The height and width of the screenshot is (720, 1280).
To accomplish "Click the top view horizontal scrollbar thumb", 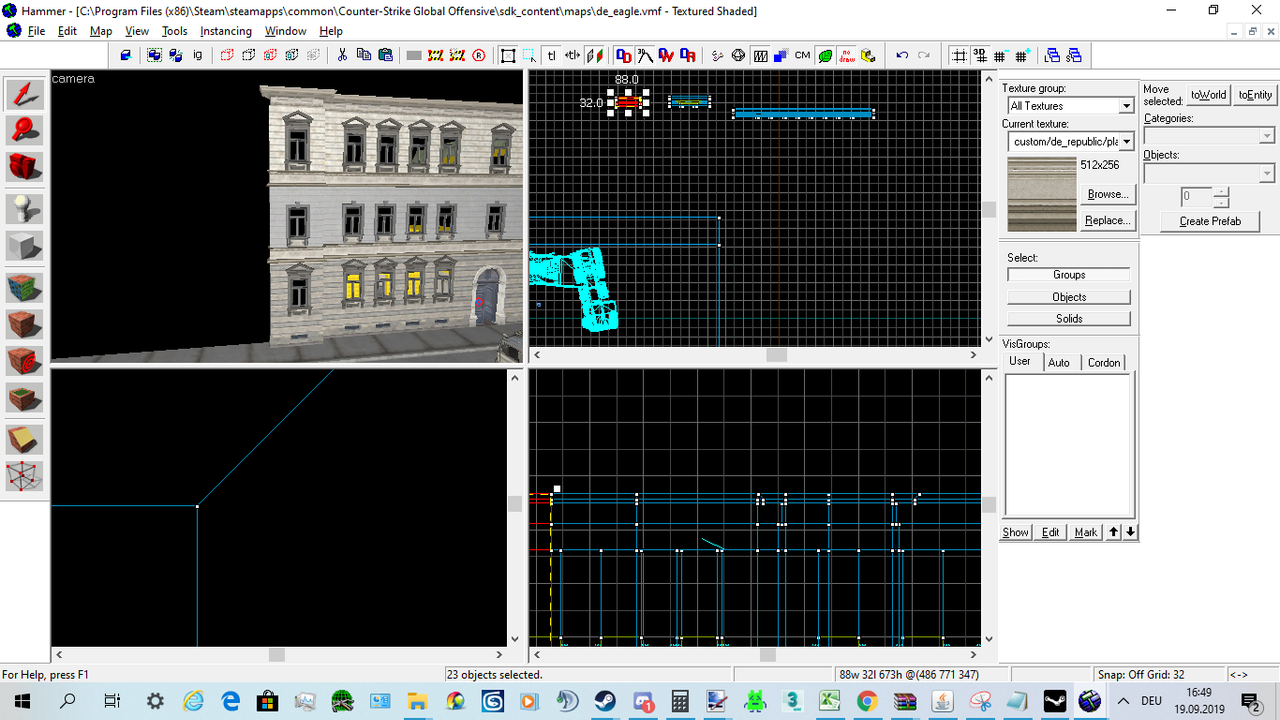I will [777, 355].
